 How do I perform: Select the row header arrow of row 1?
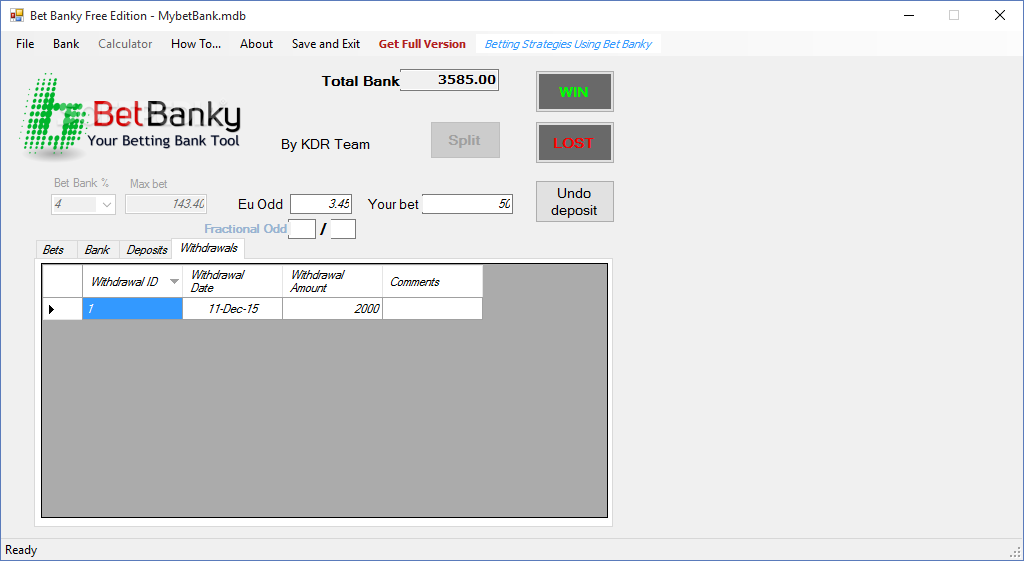click(x=63, y=309)
